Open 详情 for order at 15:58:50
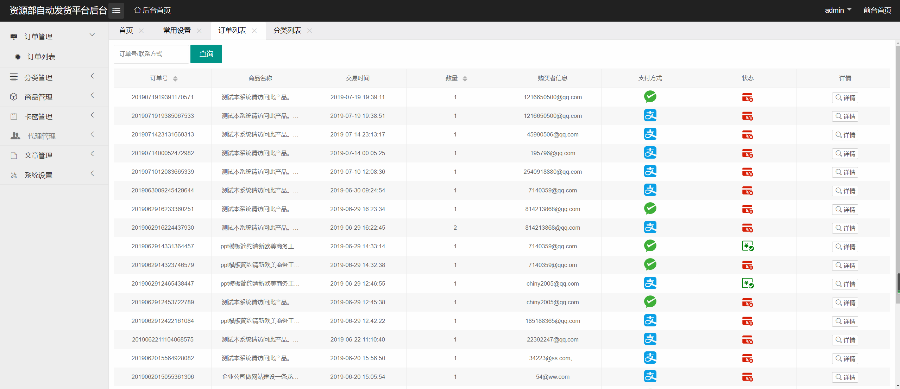Viewport: 900px width, 389px height. coord(845,359)
